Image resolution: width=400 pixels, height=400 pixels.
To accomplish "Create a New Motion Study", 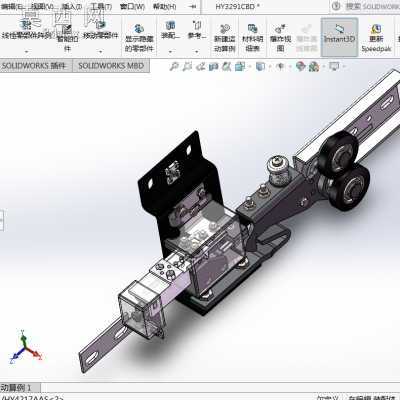I will tap(225, 38).
